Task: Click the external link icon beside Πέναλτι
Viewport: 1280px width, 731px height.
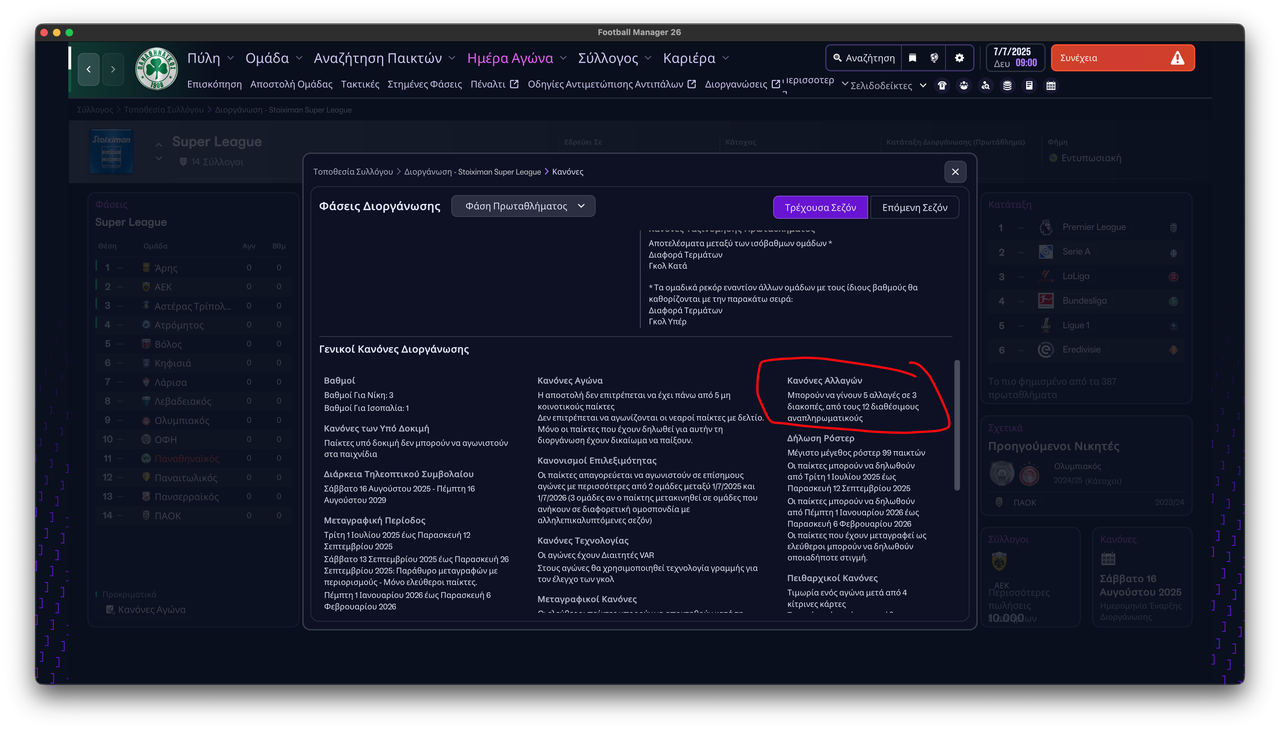Action: coord(515,85)
